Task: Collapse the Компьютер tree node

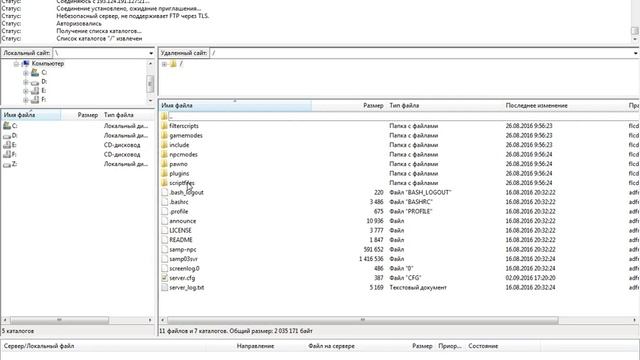Action: (16, 64)
